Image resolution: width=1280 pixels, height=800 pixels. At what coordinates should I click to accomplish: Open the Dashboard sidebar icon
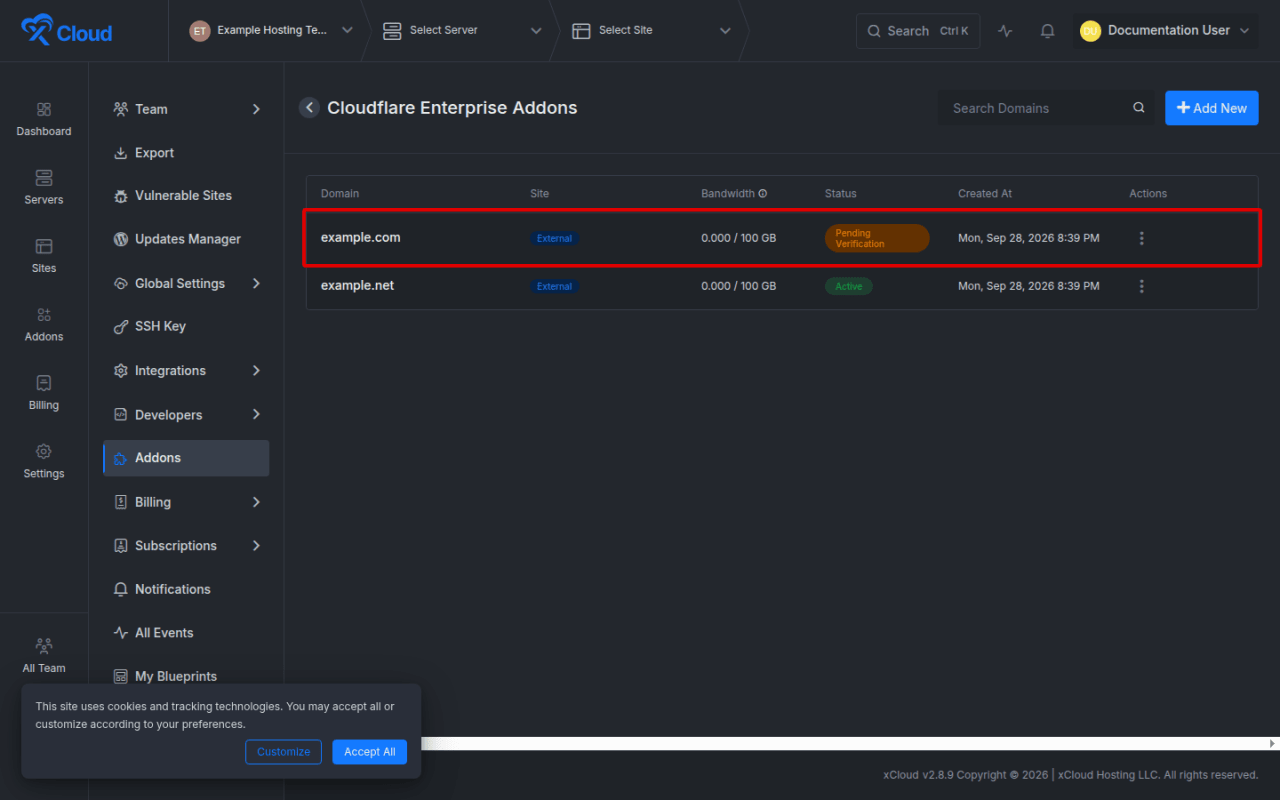point(44,109)
